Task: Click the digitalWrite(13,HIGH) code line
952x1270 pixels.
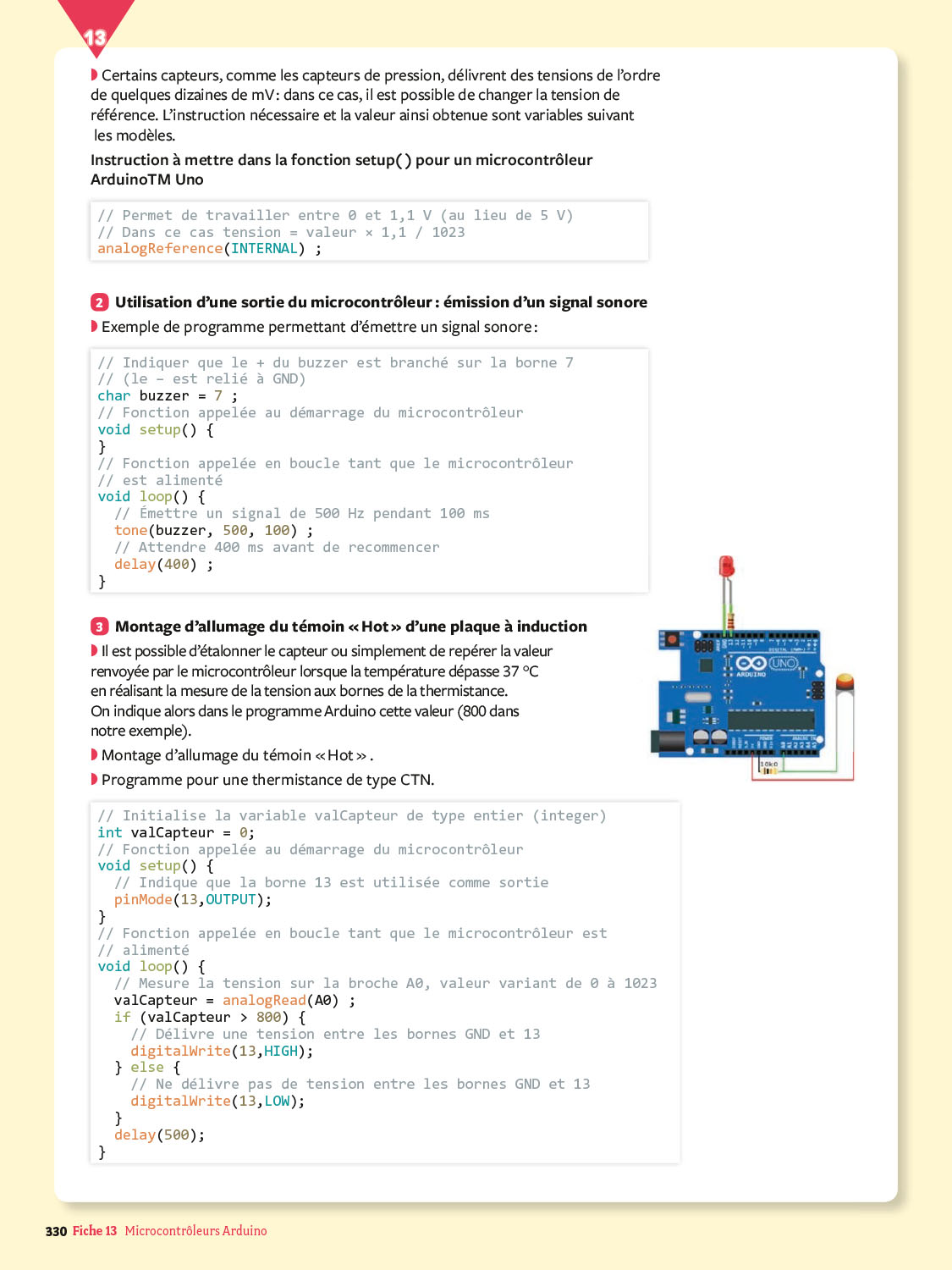Action: click(x=222, y=1052)
